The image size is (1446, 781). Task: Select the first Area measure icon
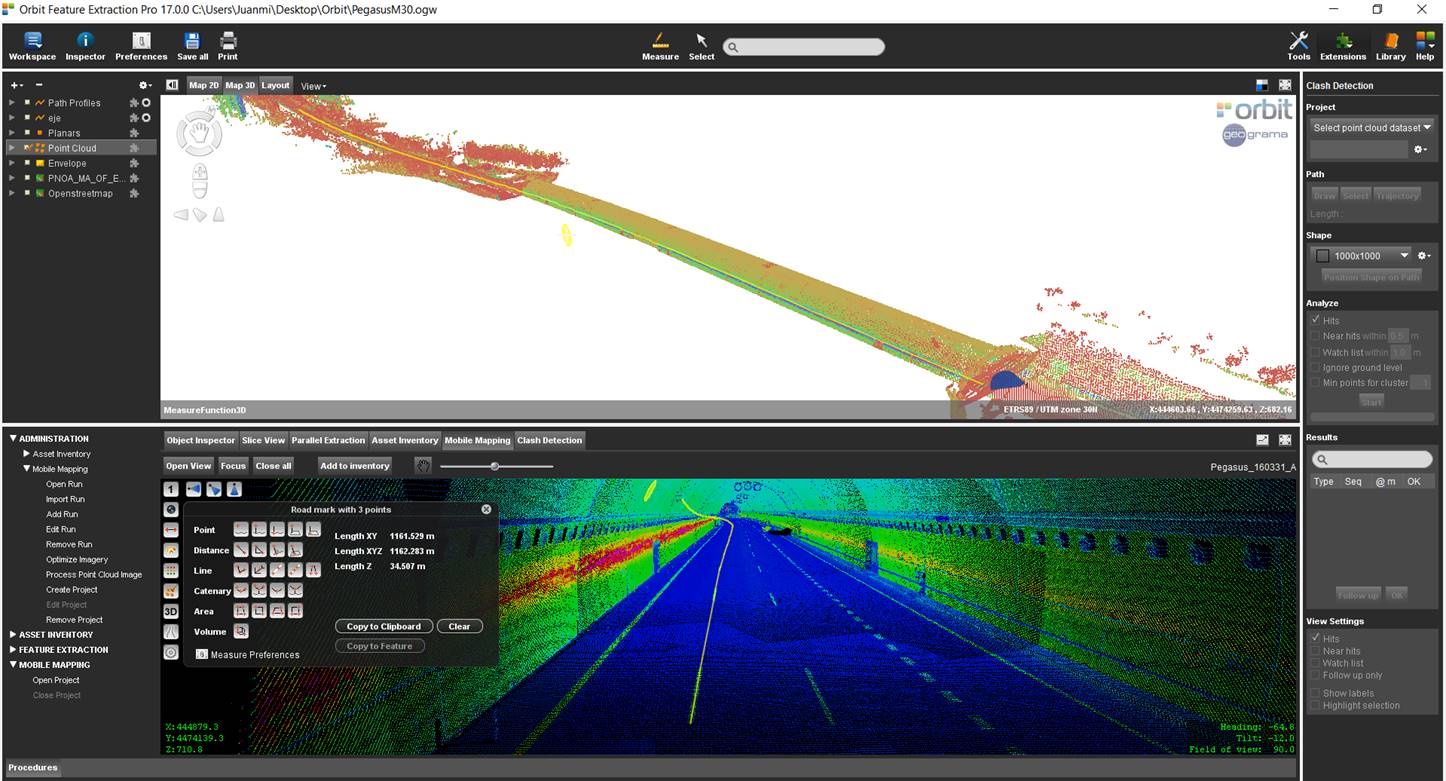241,611
